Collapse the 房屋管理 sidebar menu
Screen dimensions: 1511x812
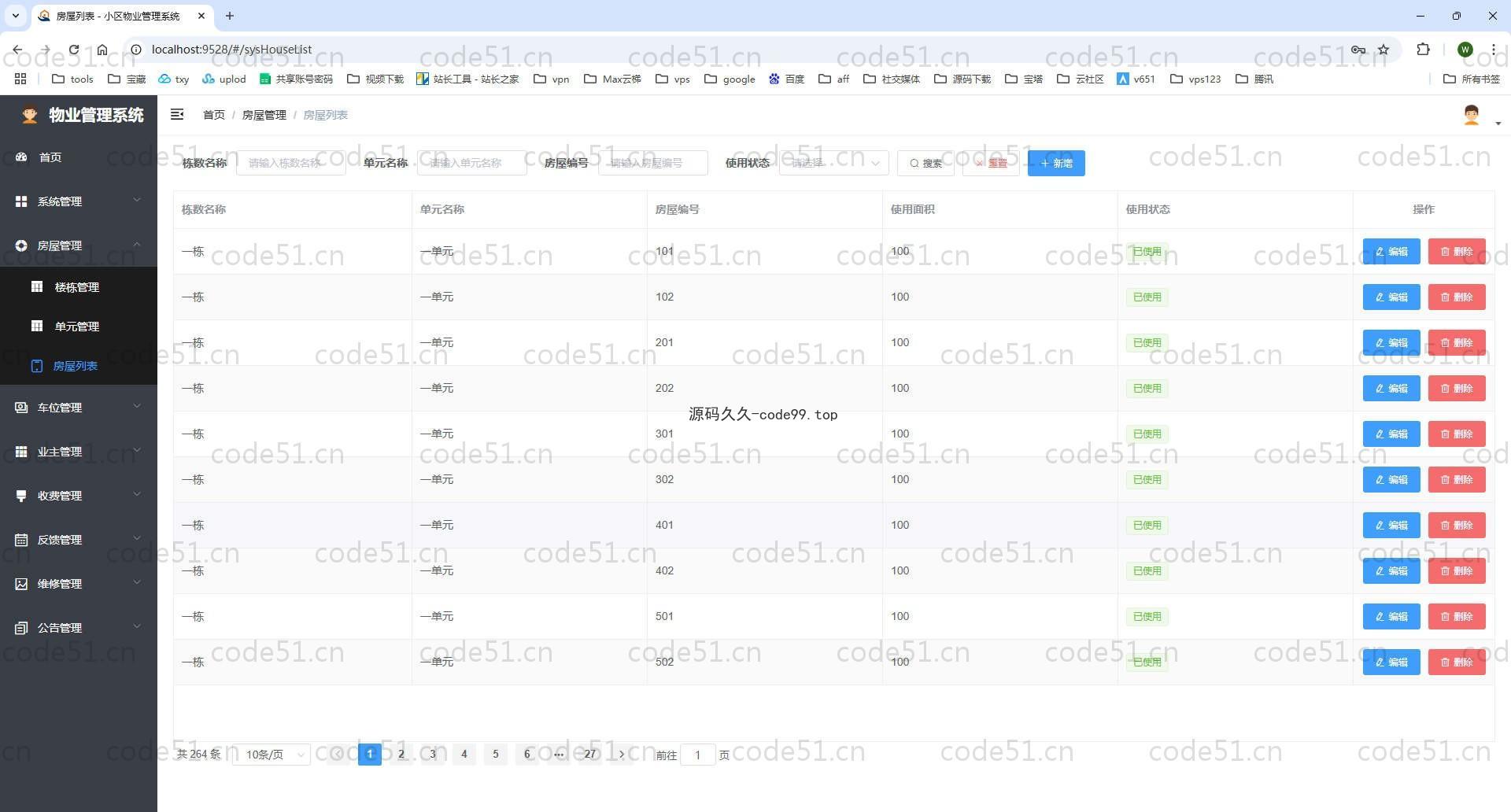pyautogui.click(x=77, y=245)
